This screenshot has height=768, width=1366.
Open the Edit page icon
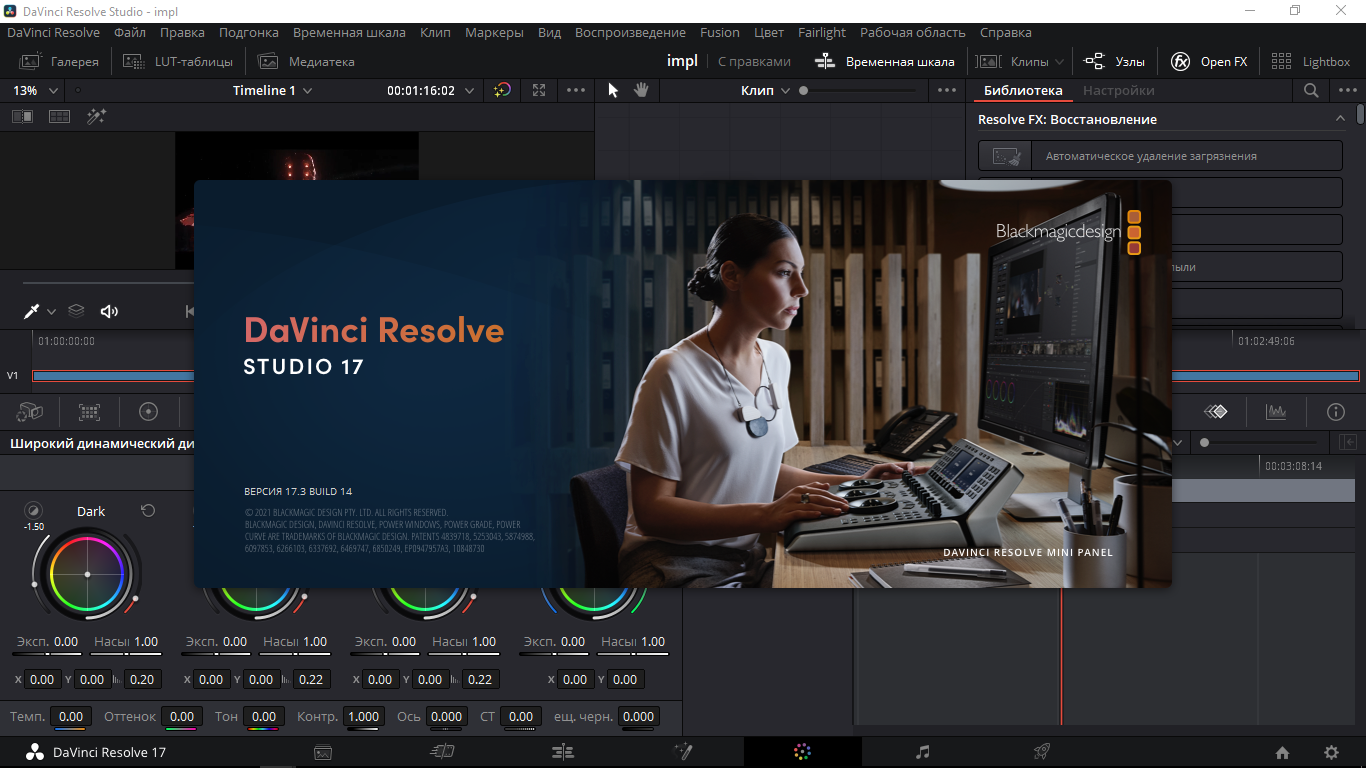563,752
